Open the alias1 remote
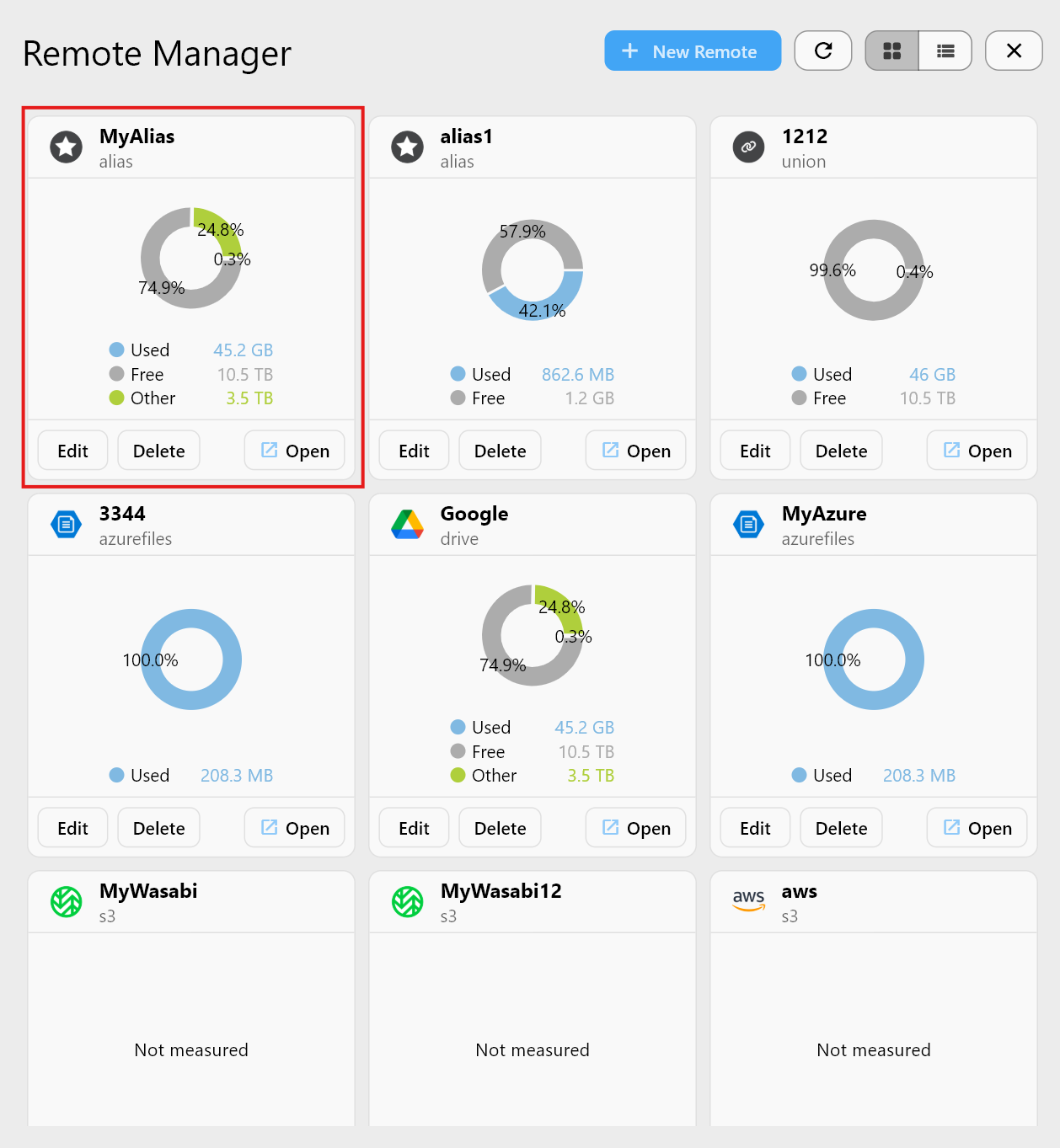 (635, 451)
